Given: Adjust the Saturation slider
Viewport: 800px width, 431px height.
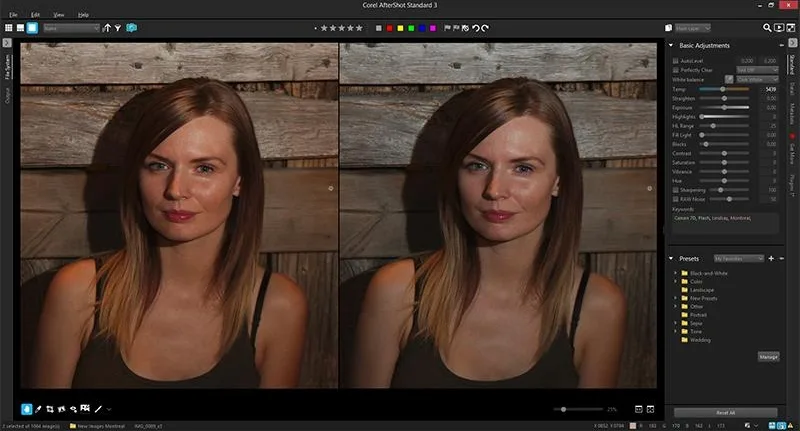Looking at the screenshot, I should coord(724,162).
